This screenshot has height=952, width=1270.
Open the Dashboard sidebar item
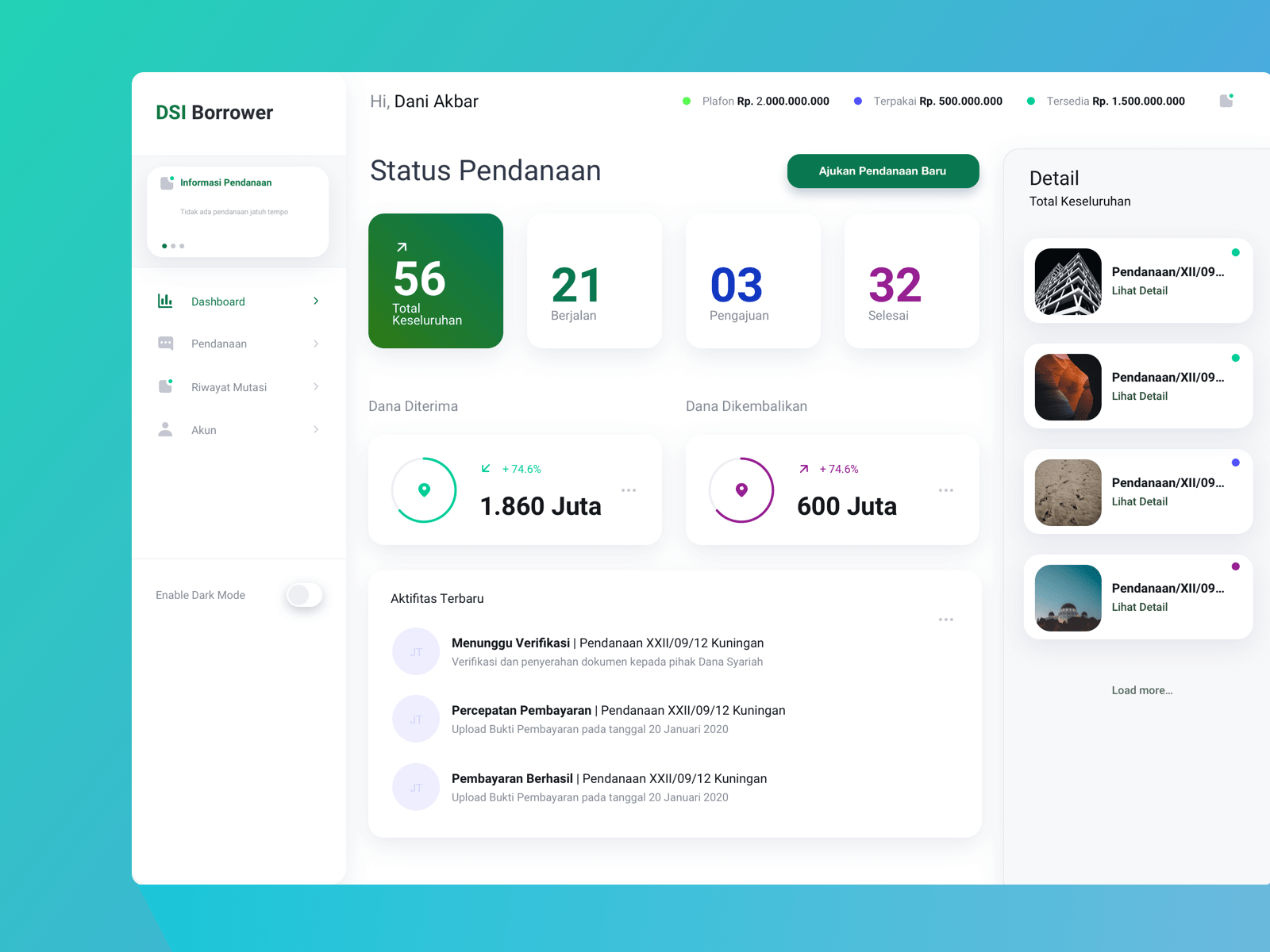tap(218, 301)
